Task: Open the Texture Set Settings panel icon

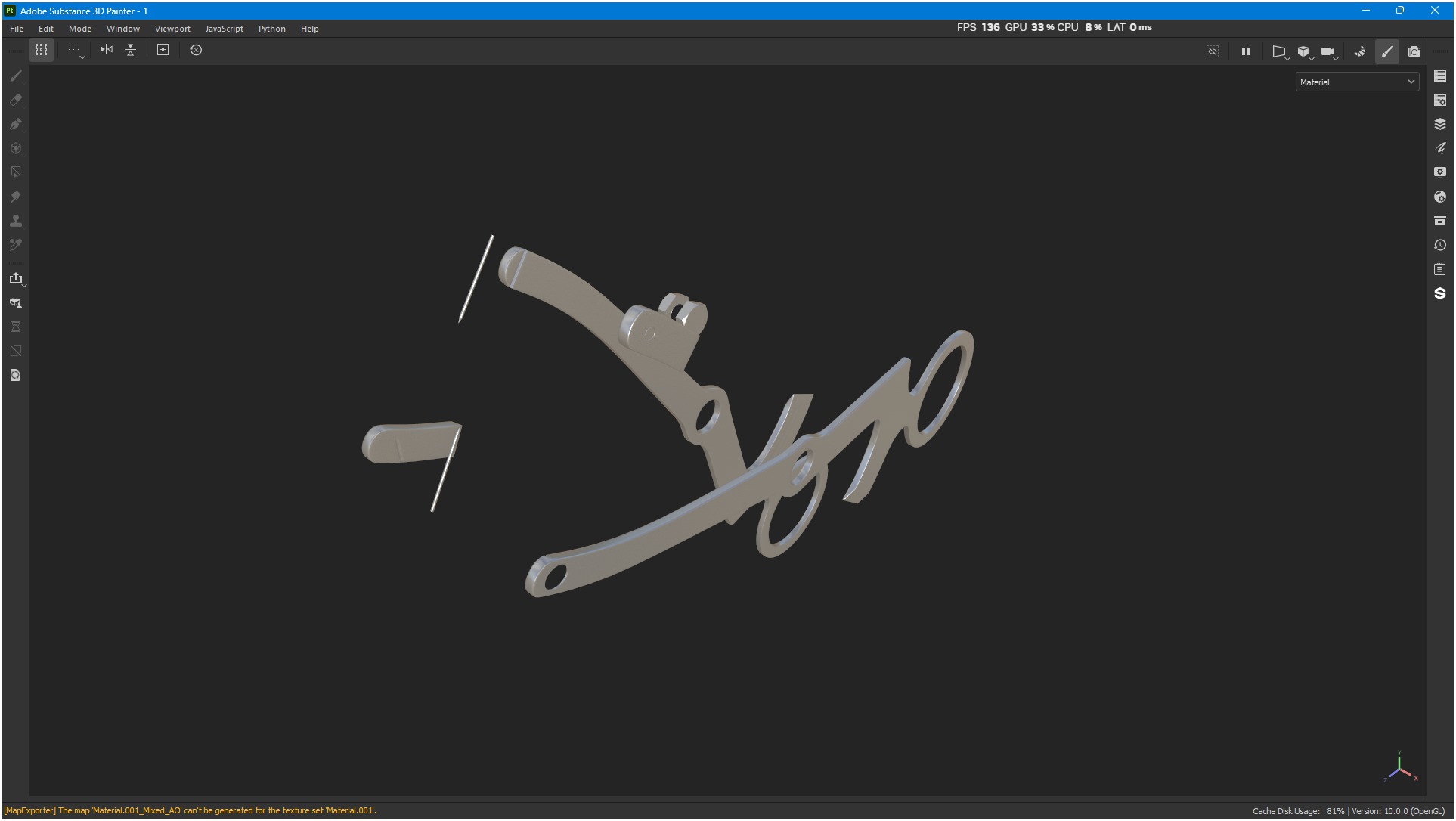Action: tap(1440, 100)
